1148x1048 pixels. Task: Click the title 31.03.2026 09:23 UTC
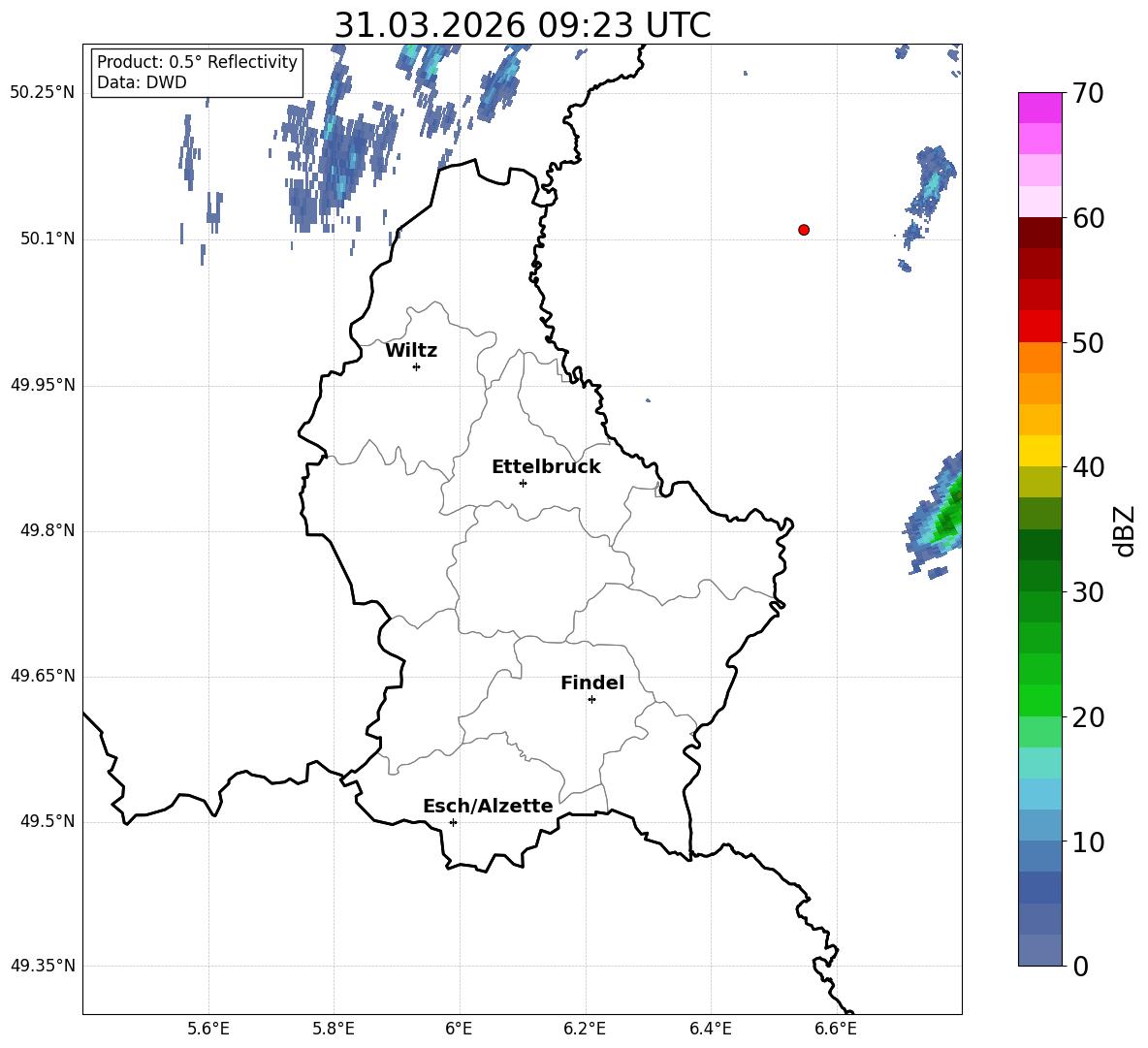pyautogui.click(x=523, y=25)
